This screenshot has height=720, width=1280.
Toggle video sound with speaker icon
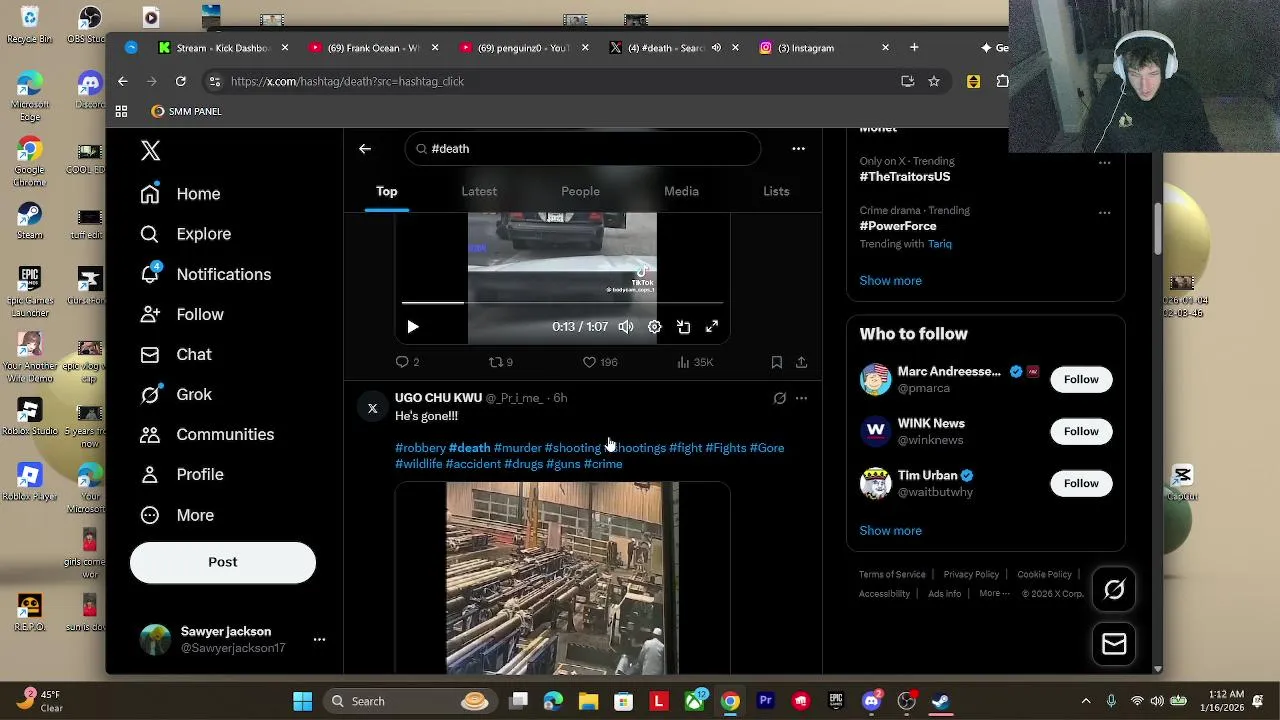(626, 327)
